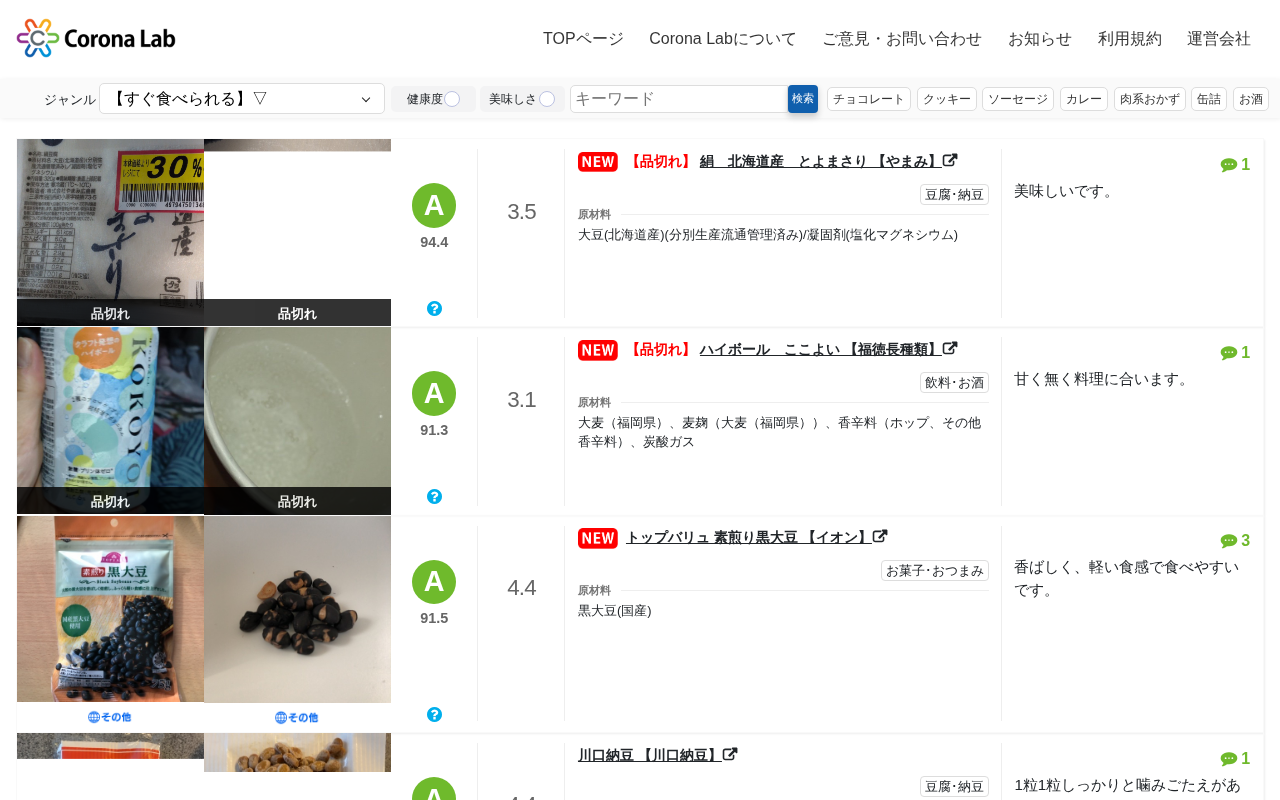
Task: Click green A grade badge above 91.3
Action: [434, 393]
